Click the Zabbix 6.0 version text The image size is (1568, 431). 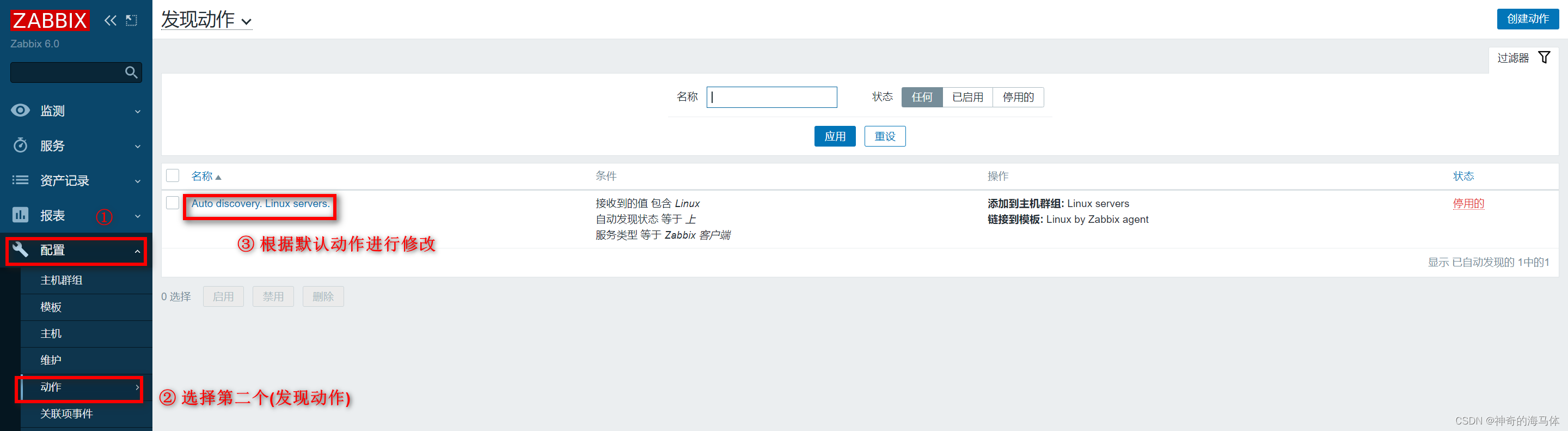tap(35, 44)
